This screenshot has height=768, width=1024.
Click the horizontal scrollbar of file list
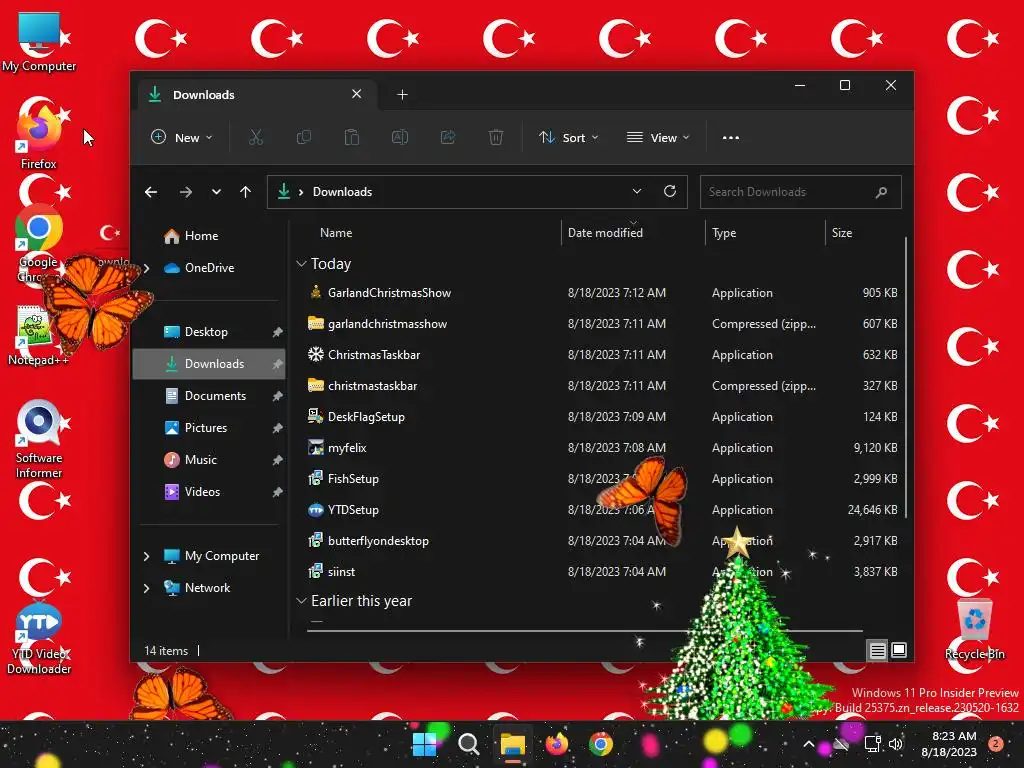584,631
